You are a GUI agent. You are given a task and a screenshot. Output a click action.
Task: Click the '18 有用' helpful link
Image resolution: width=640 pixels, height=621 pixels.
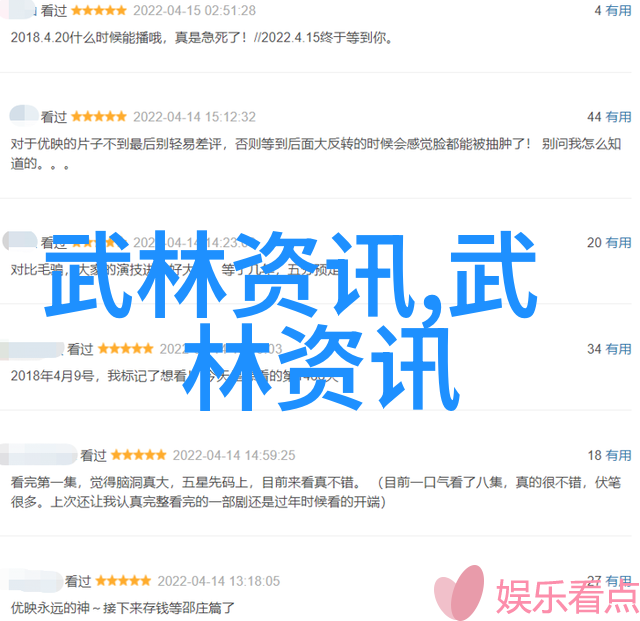(609, 455)
